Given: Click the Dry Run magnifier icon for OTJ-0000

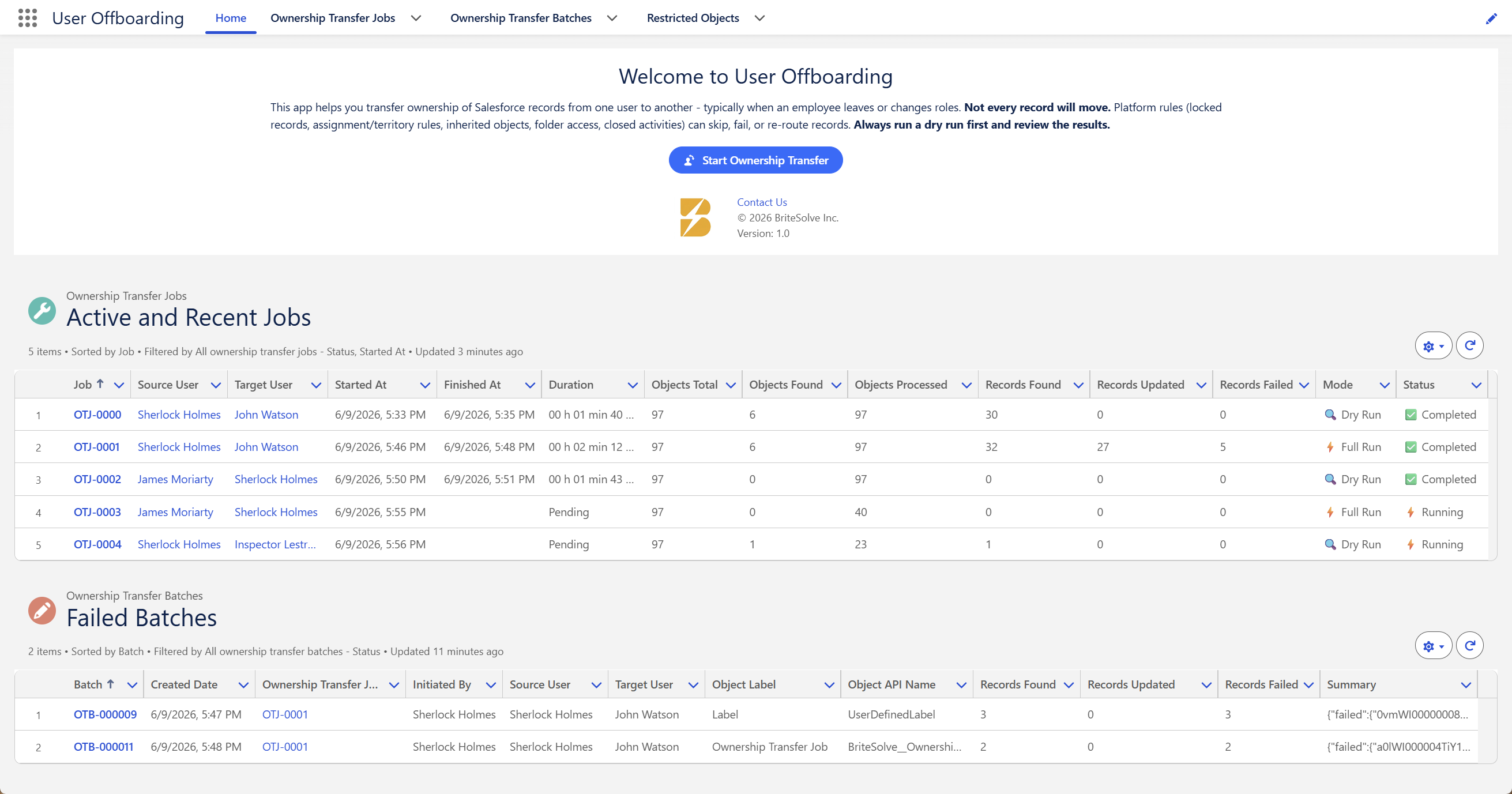Looking at the screenshot, I should tap(1330, 415).
